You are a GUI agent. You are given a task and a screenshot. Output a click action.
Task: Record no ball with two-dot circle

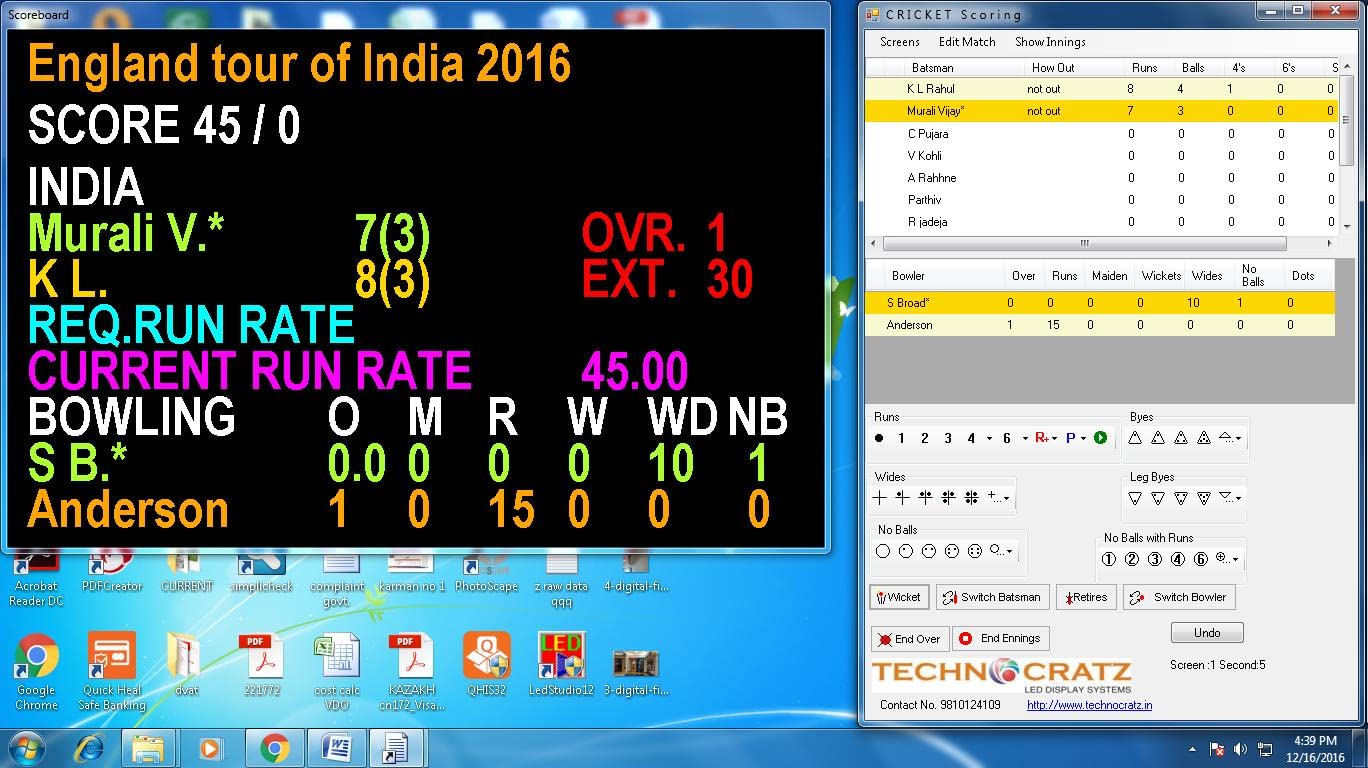click(x=928, y=551)
